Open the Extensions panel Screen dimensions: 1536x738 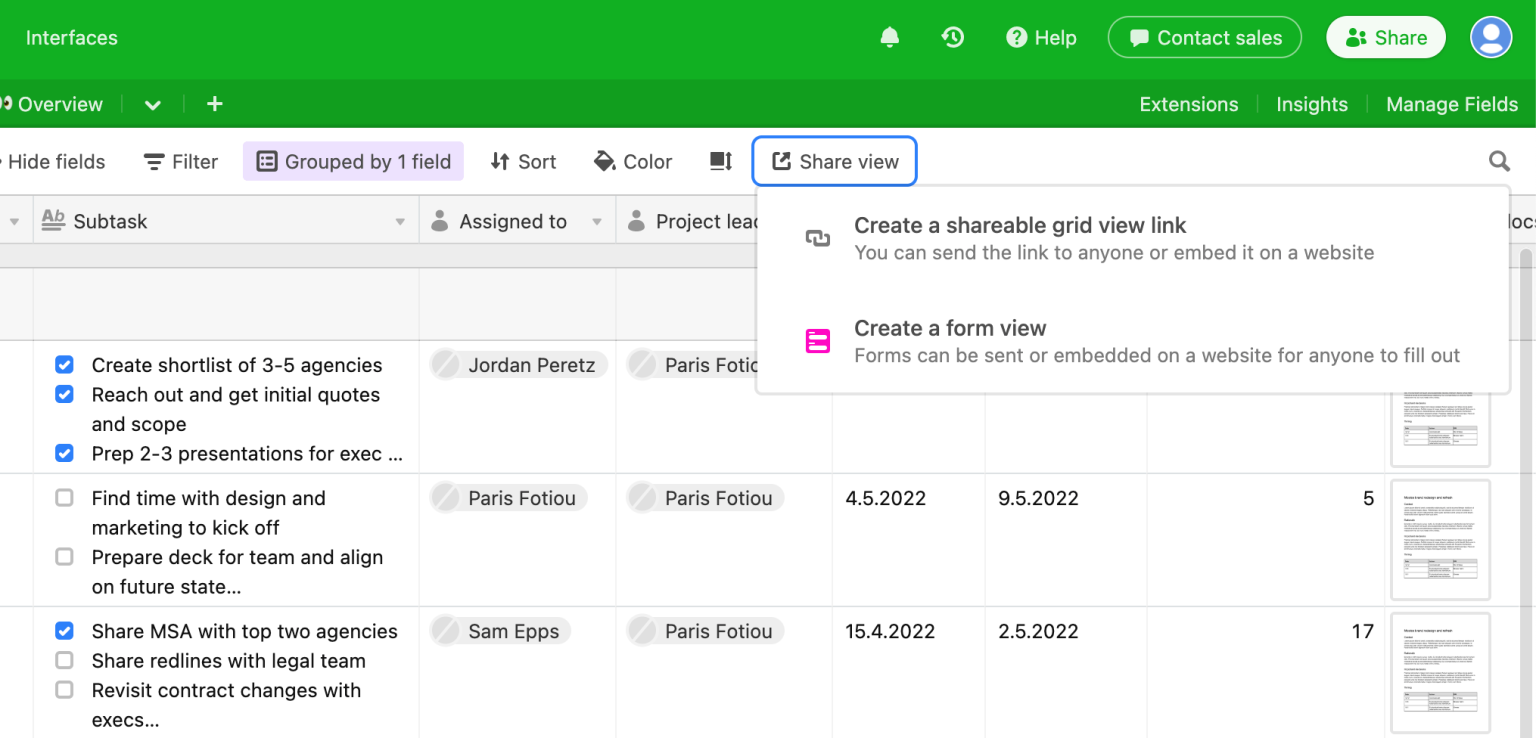[1188, 103]
